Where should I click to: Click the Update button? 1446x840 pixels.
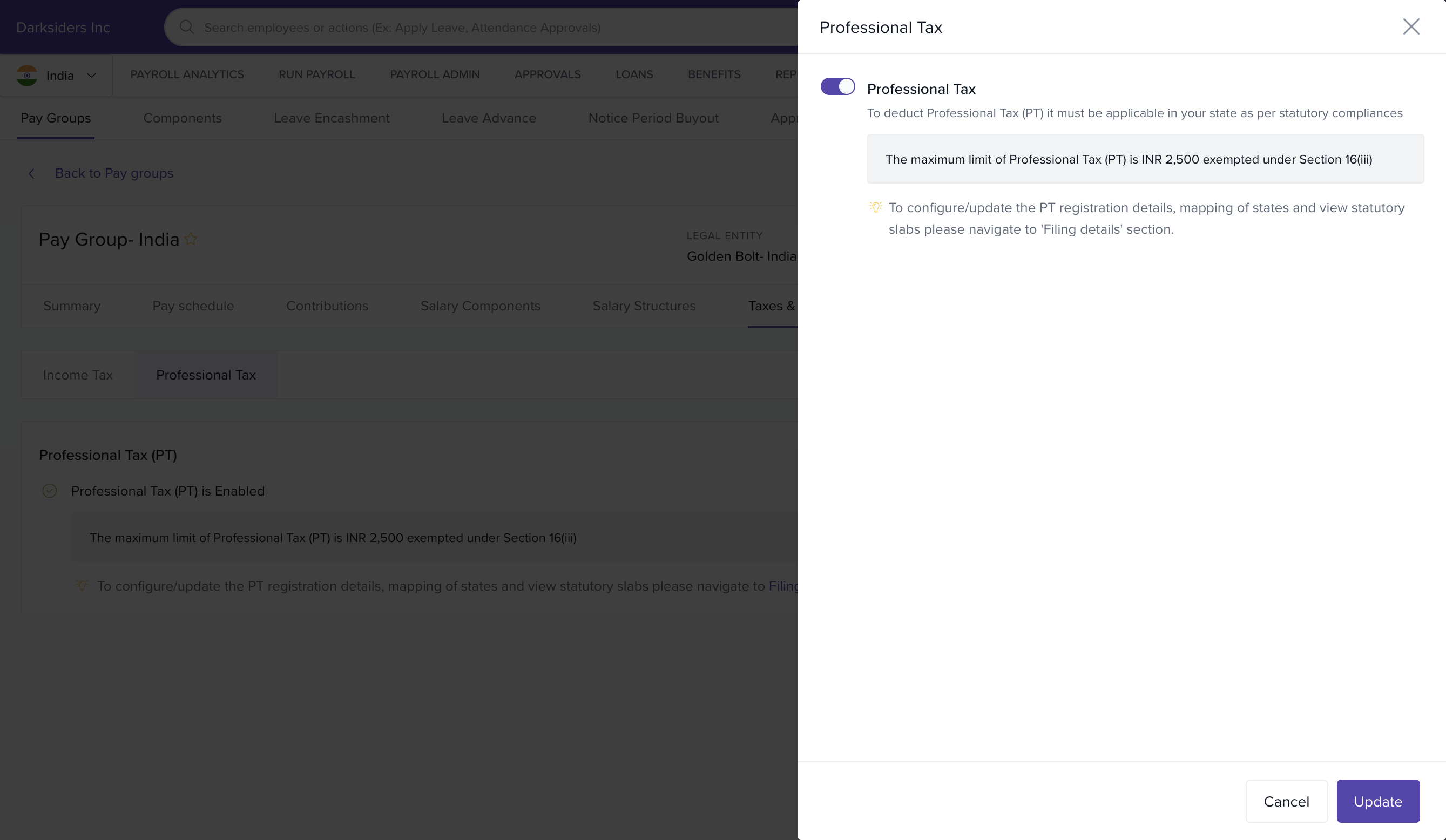pos(1377,801)
